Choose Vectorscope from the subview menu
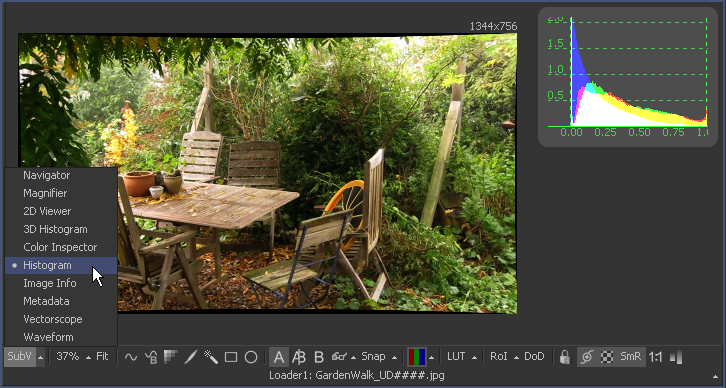The height and width of the screenshot is (388, 726). pos(61,319)
